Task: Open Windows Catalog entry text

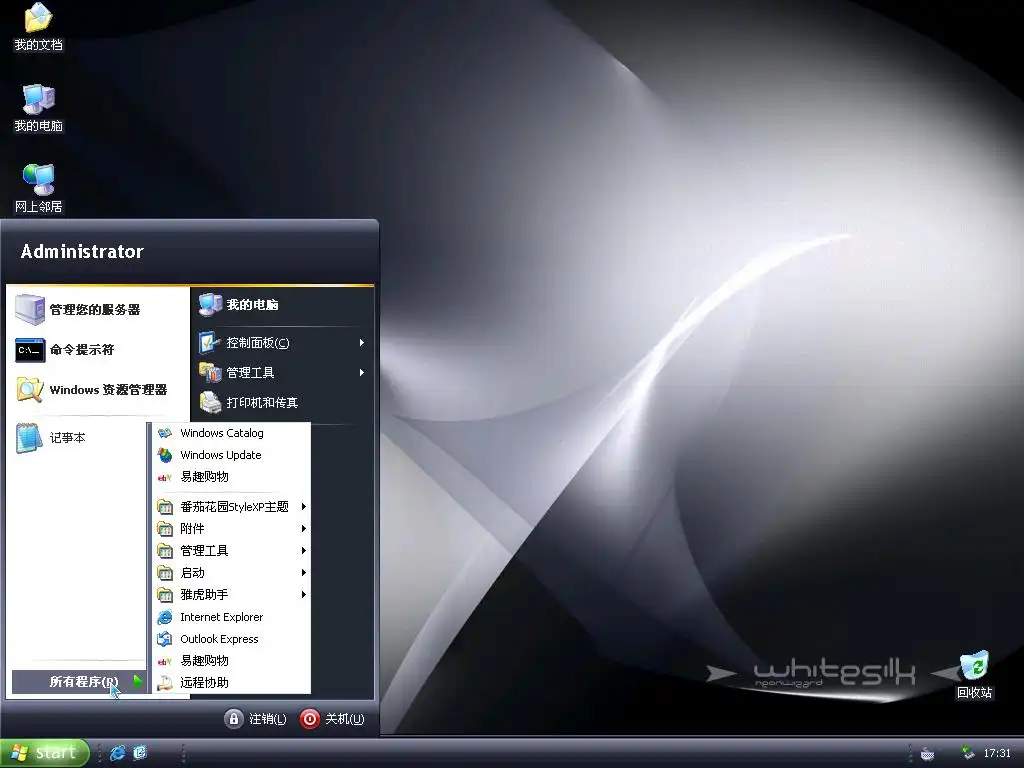Action: (222, 433)
